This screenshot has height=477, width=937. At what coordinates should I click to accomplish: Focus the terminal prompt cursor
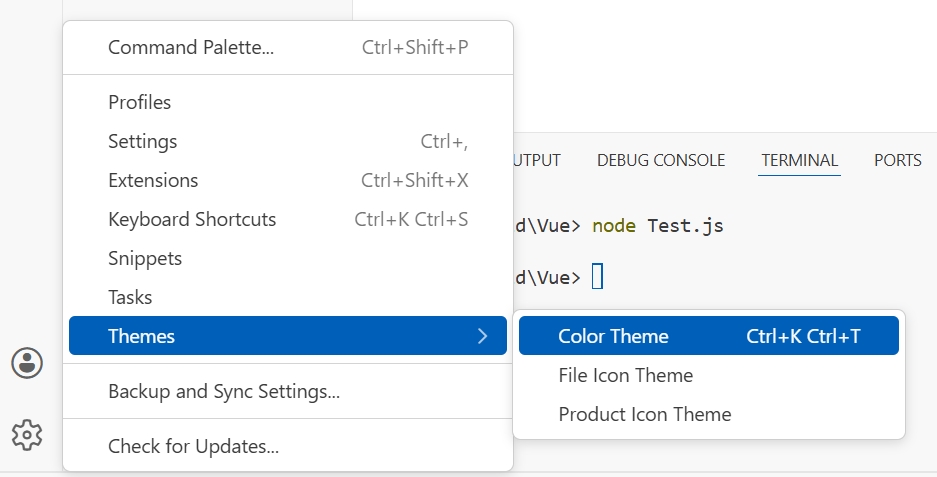(x=597, y=277)
